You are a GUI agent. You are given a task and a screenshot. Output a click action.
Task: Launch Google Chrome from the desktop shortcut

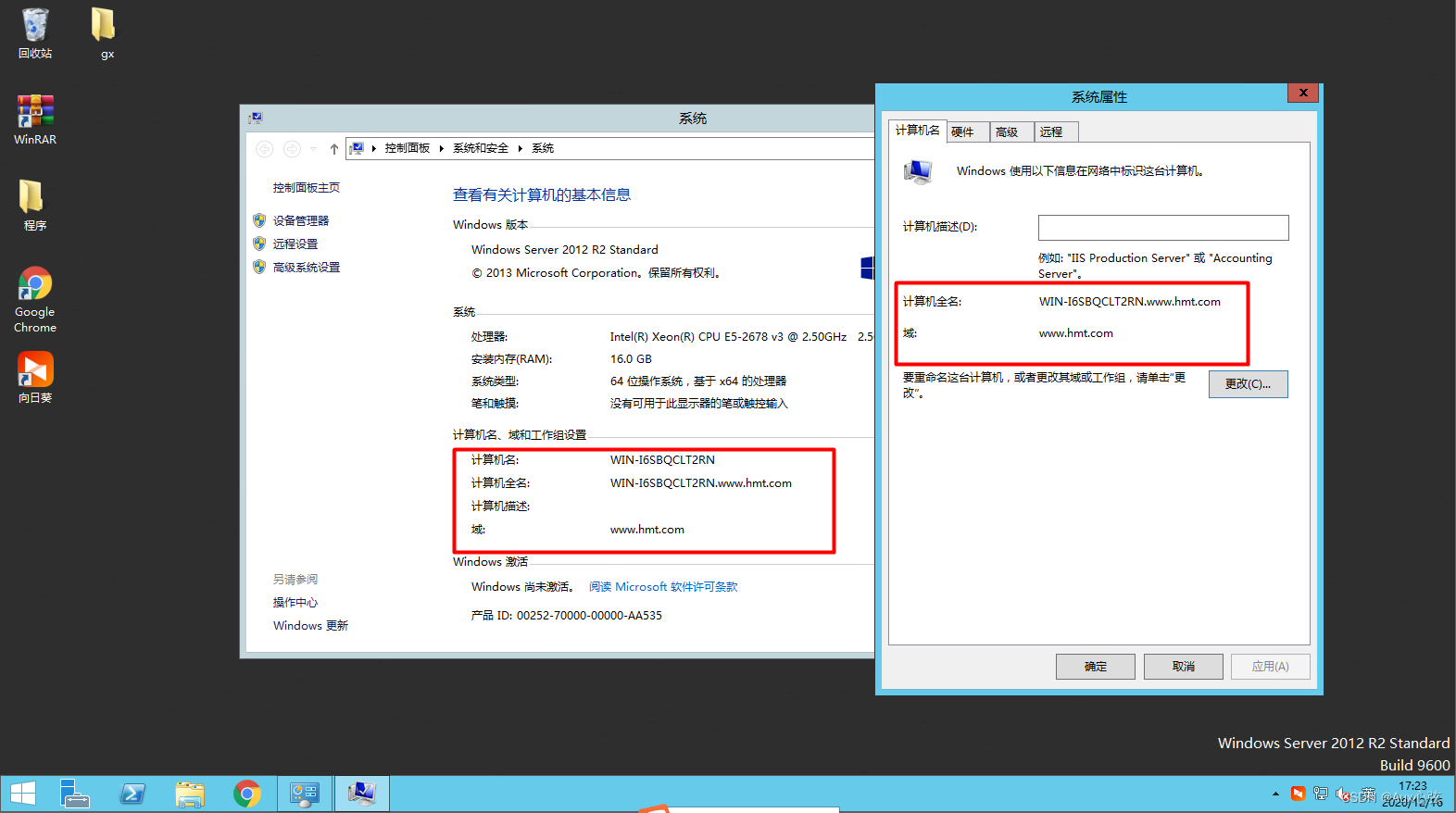(x=35, y=299)
